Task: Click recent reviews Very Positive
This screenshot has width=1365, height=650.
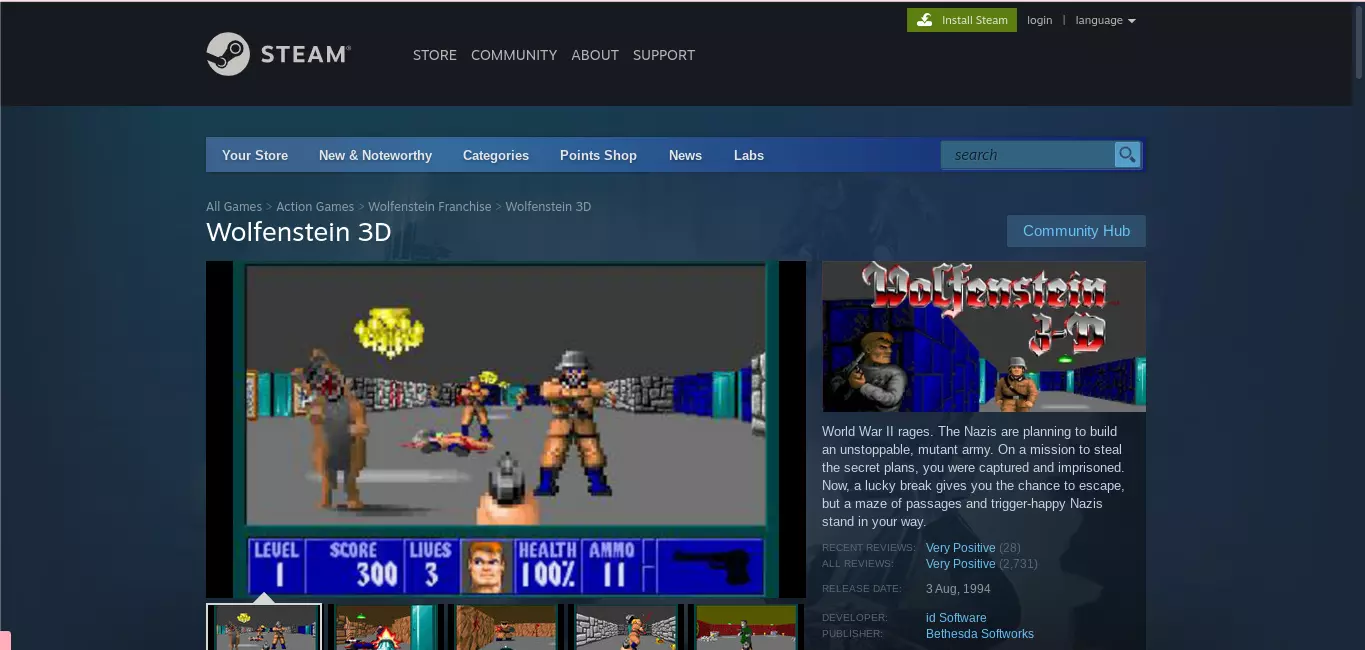Action: tap(960, 548)
